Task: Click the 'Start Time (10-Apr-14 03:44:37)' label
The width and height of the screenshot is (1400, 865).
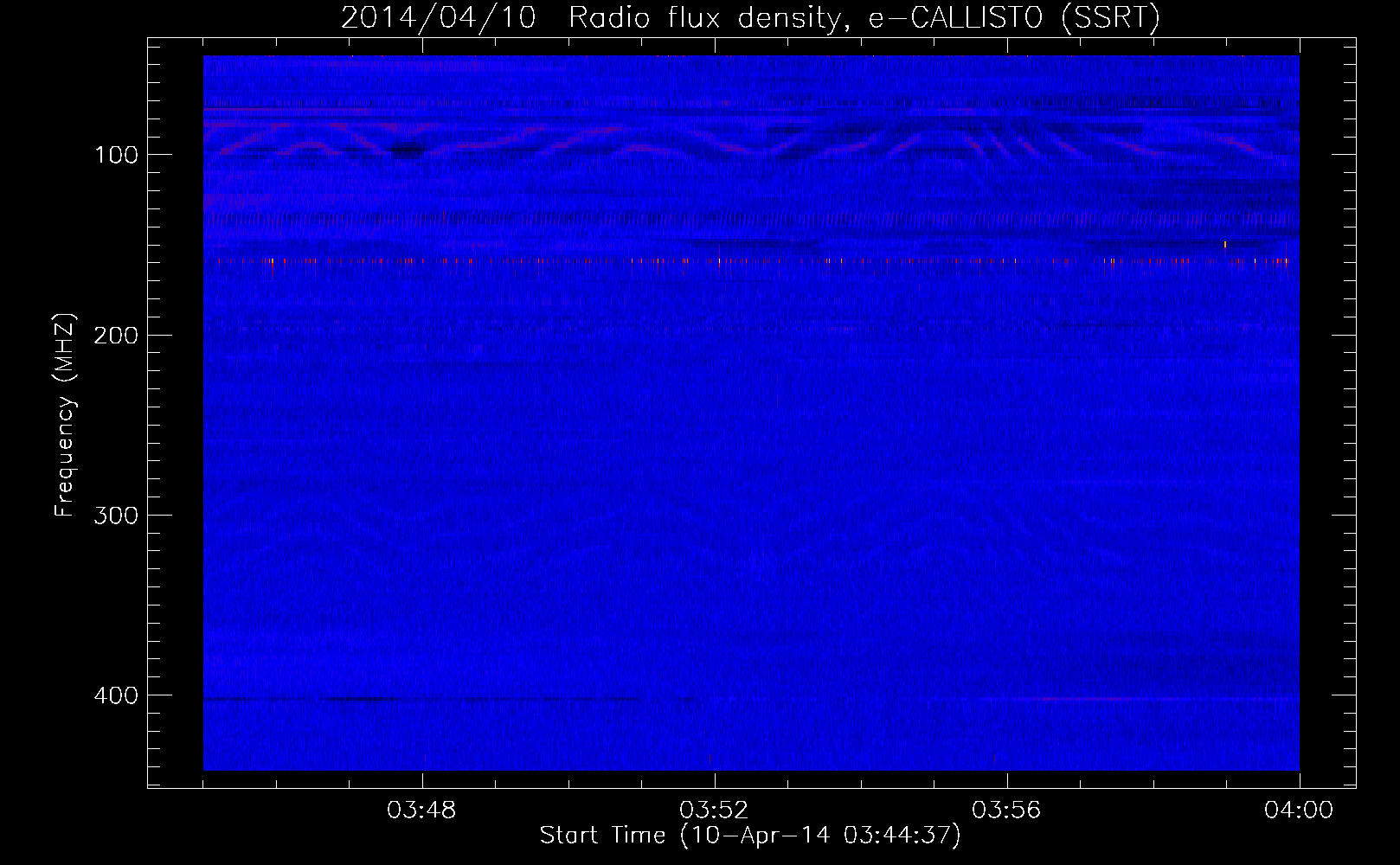Action: (750, 836)
